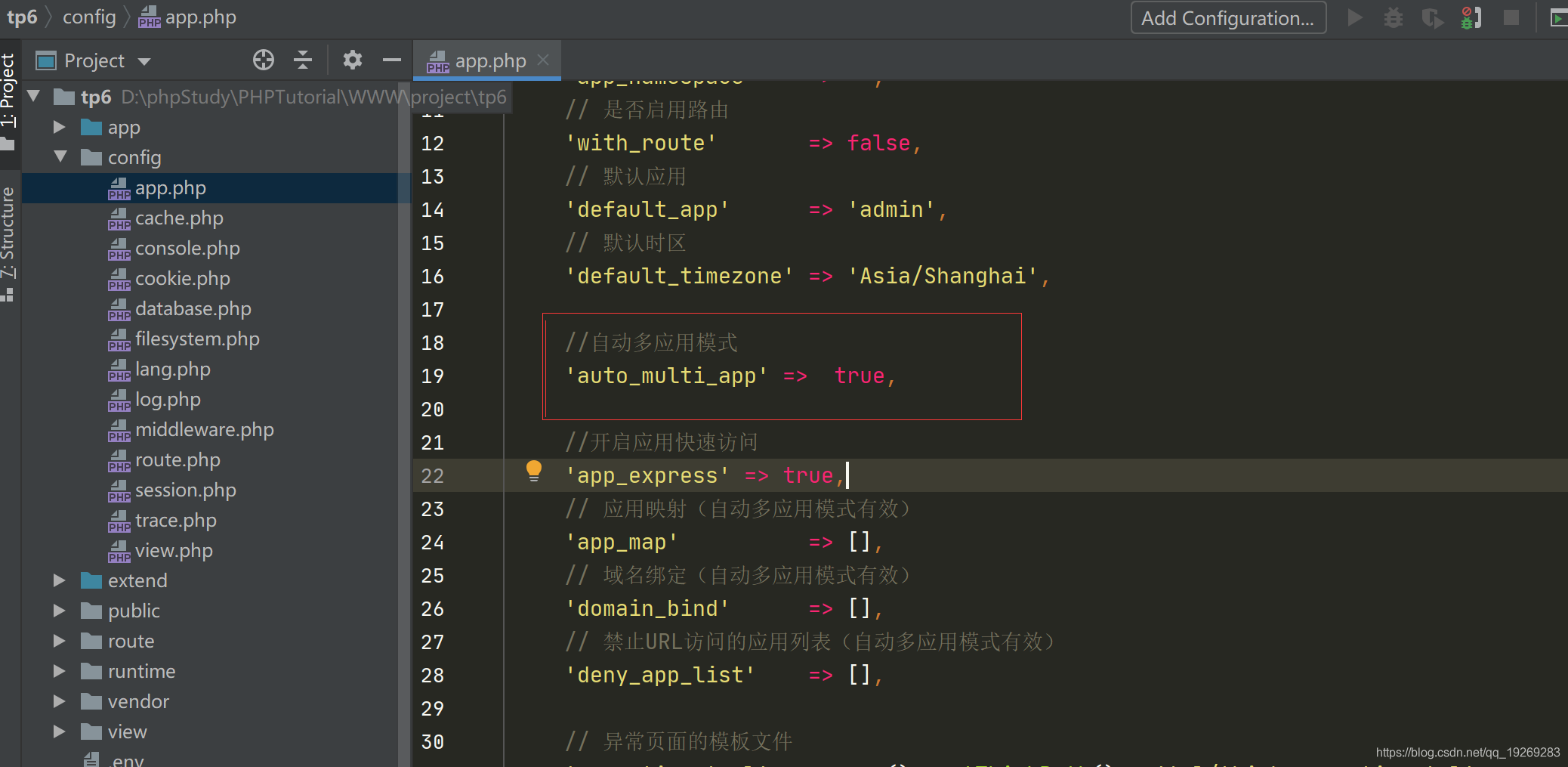1568x767 pixels.
Task: Hide the Project panel with minus icon
Action: click(x=391, y=60)
